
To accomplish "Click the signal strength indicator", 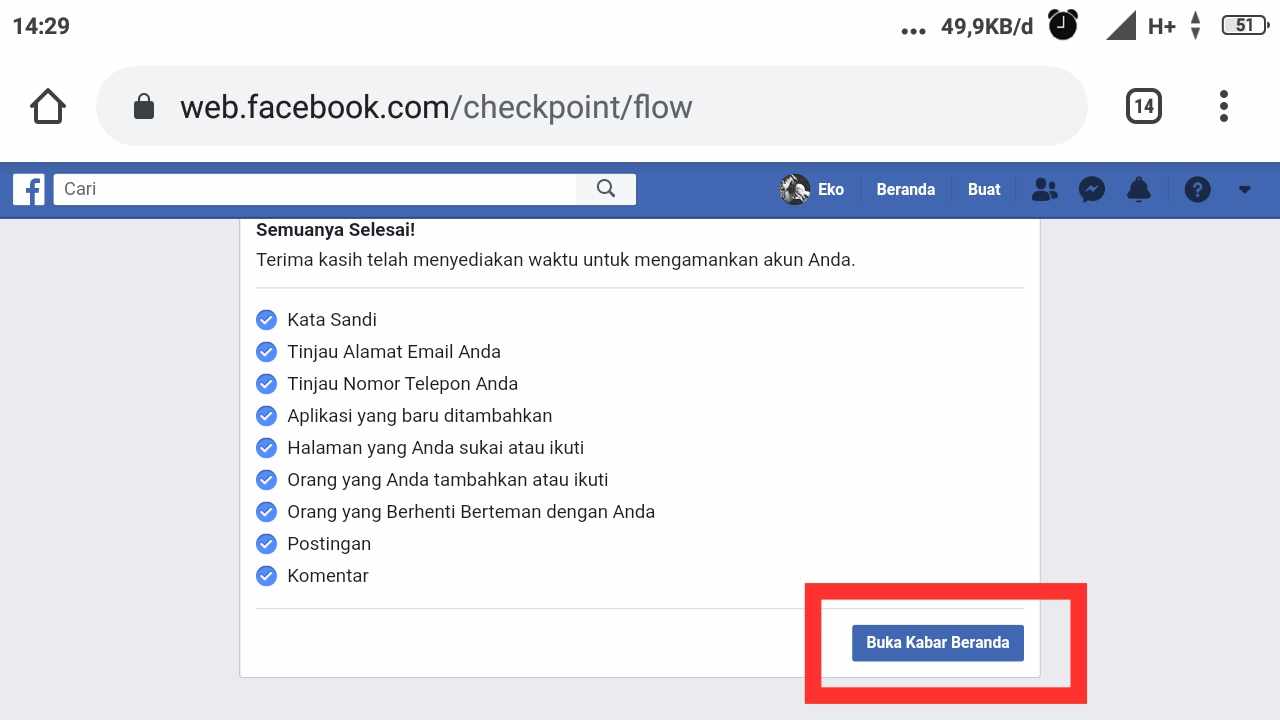I will (1120, 25).
